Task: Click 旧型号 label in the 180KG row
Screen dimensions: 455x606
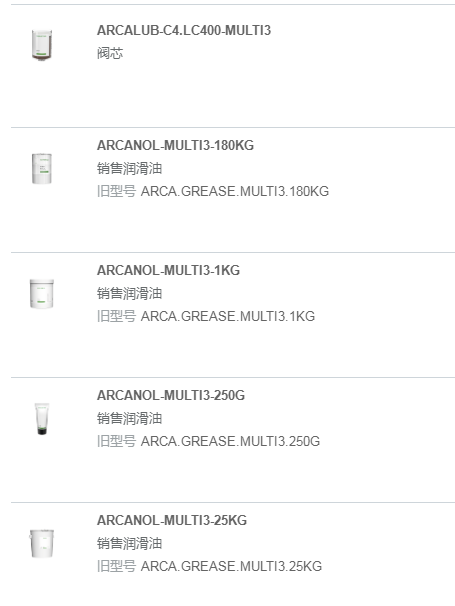Action: (116, 191)
